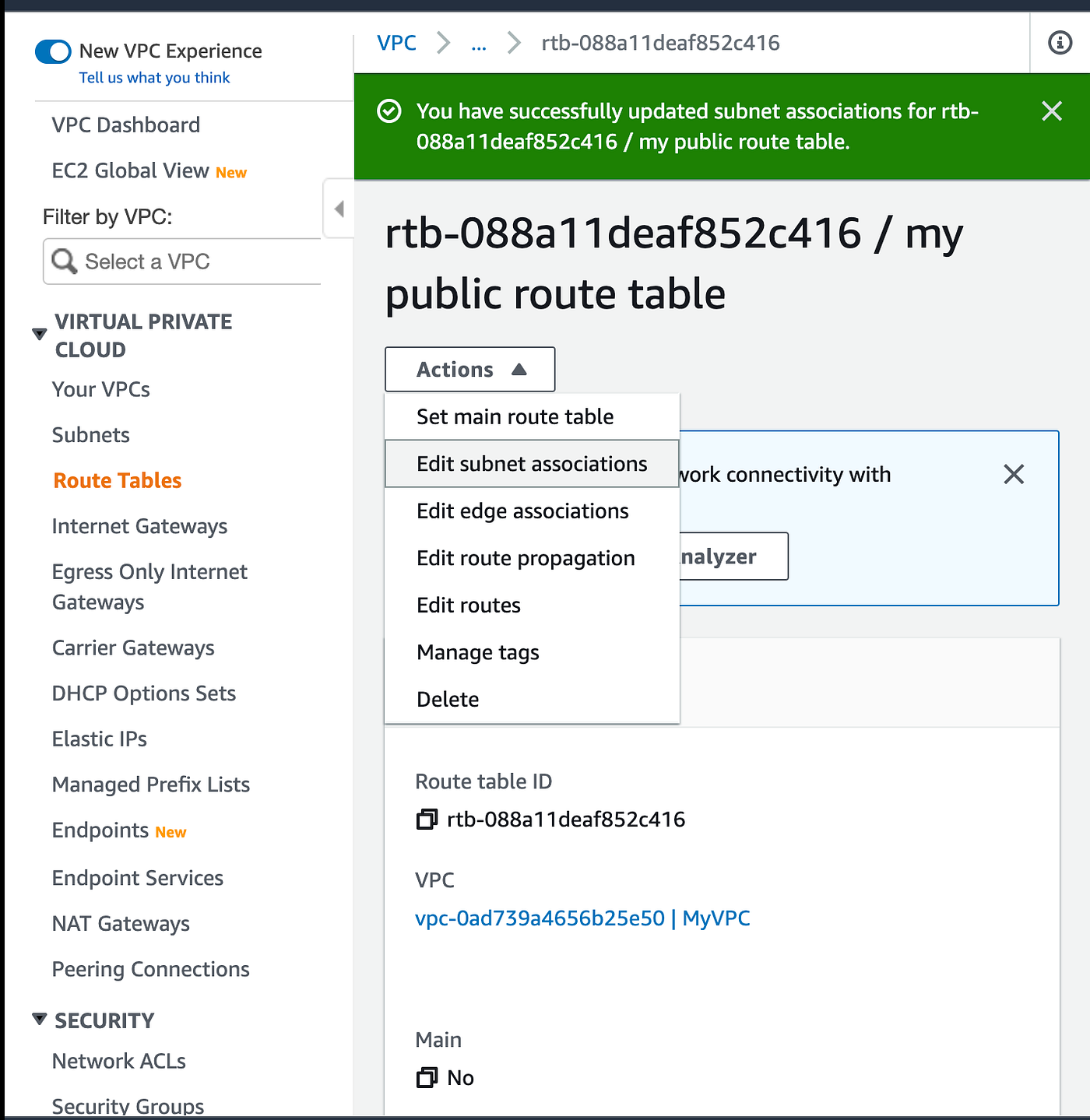Image resolution: width=1090 pixels, height=1120 pixels.
Task: Toggle the New VPC Experience switch
Action: pos(52,51)
